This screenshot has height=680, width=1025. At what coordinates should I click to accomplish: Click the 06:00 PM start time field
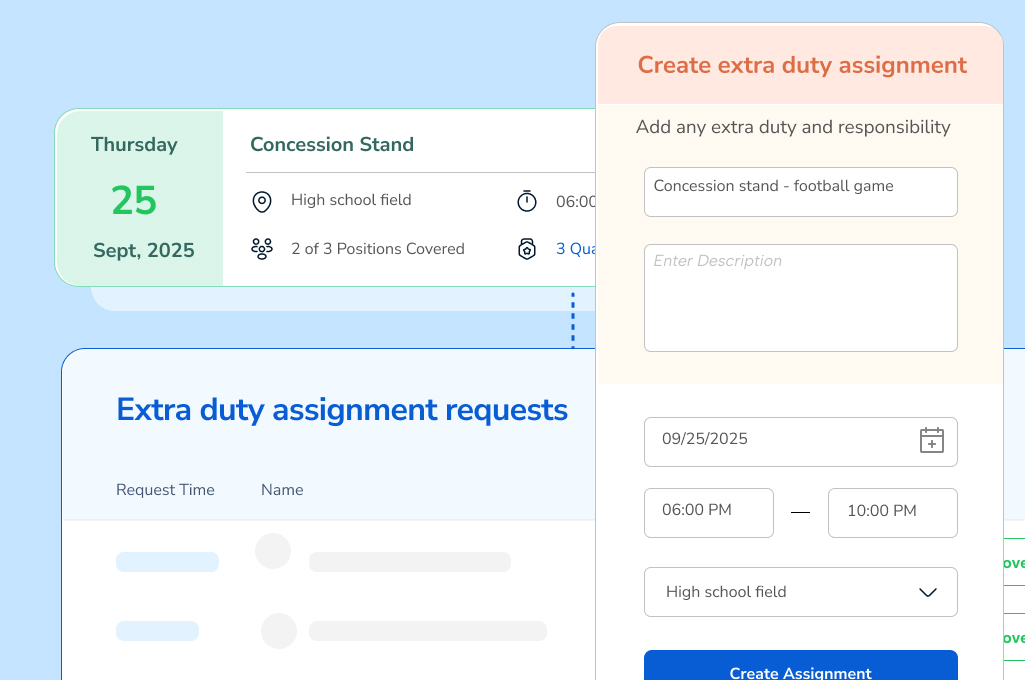pos(708,512)
